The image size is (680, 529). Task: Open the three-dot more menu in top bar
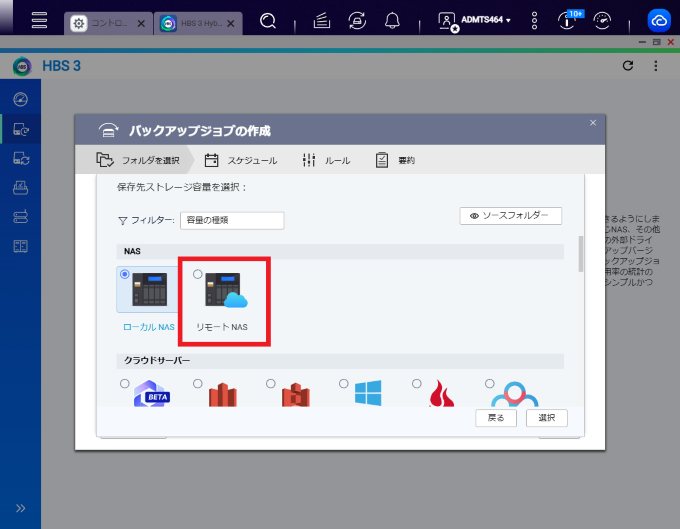pyautogui.click(x=534, y=20)
